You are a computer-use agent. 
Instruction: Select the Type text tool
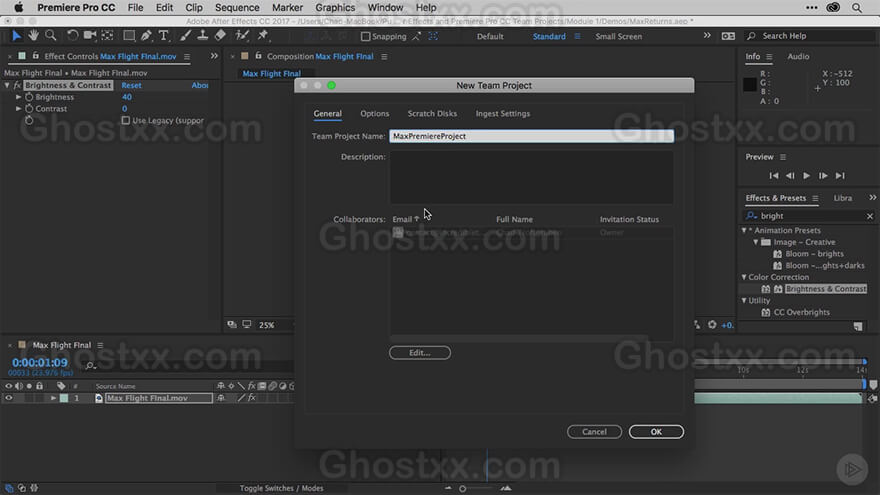pyautogui.click(x=163, y=35)
